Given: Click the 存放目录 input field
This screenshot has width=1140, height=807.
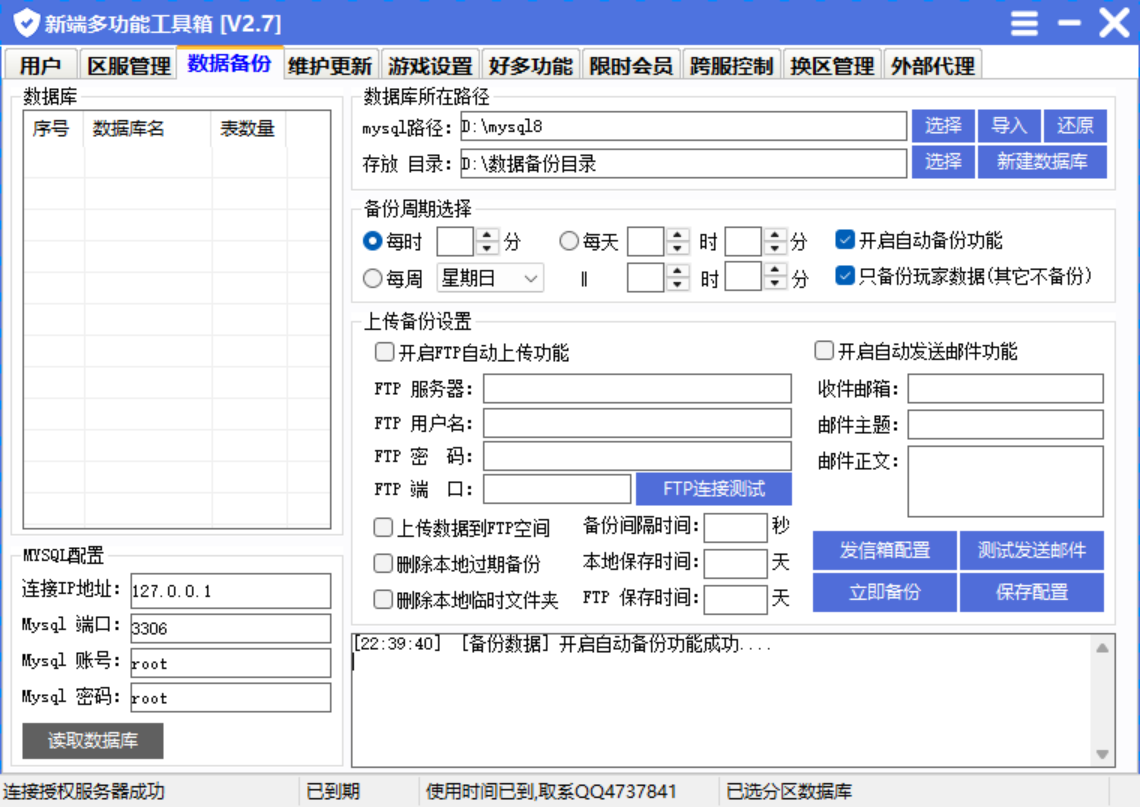Looking at the screenshot, I should (683, 163).
